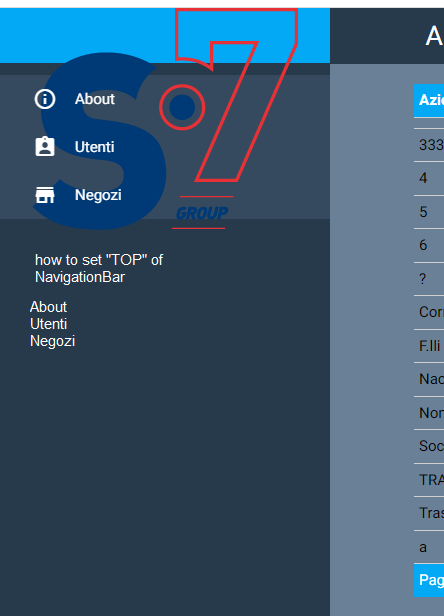This screenshot has height=616, width=444.
Task: Click the red outlined 7 logo
Action: tap(236, 94)
